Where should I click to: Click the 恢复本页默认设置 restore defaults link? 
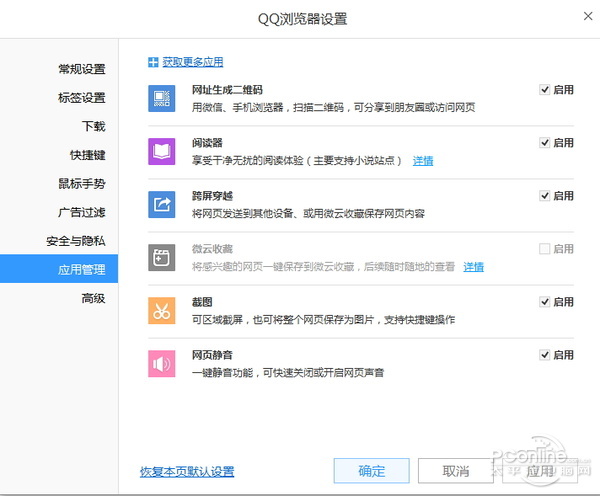pyautogui.click(x=187, y=471)
